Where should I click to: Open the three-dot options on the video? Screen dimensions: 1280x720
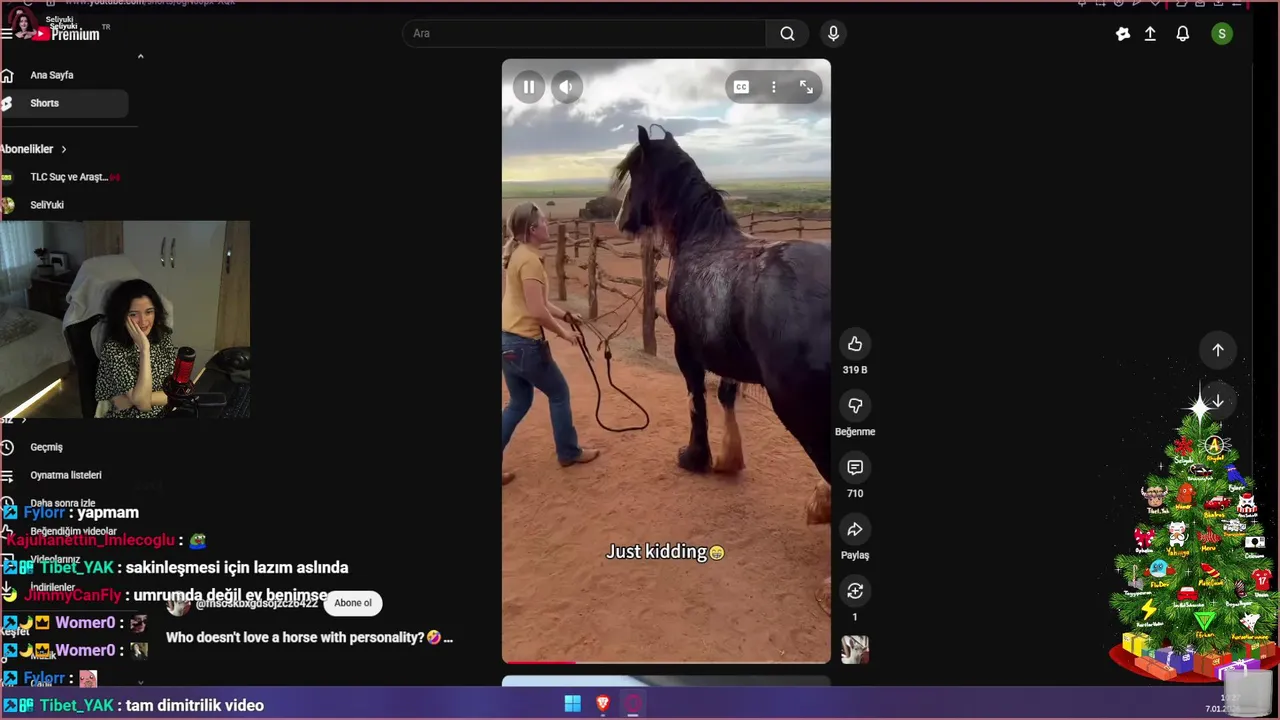click(773, 87)
